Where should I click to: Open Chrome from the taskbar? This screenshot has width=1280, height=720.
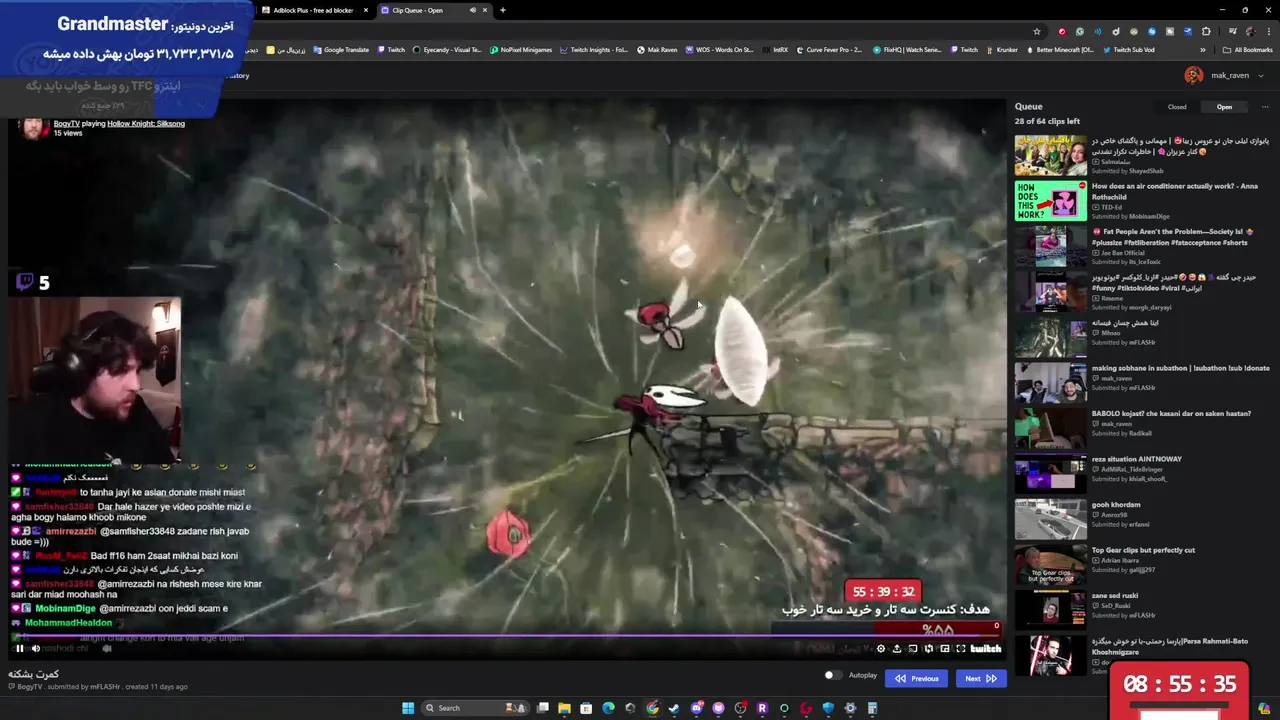pos(652,708)
